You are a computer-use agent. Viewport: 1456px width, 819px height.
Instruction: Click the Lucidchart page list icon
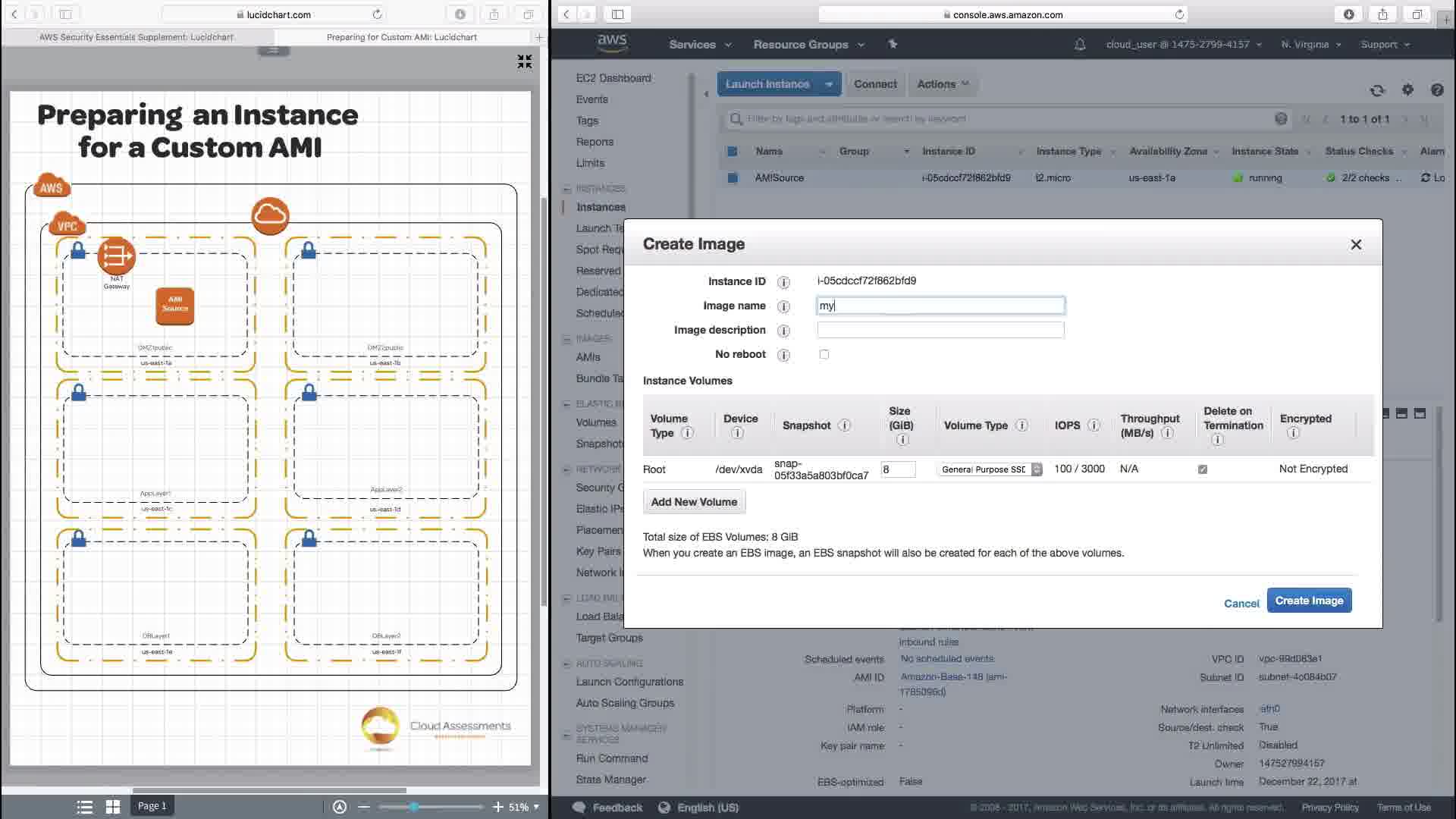(x=85, y=807)
